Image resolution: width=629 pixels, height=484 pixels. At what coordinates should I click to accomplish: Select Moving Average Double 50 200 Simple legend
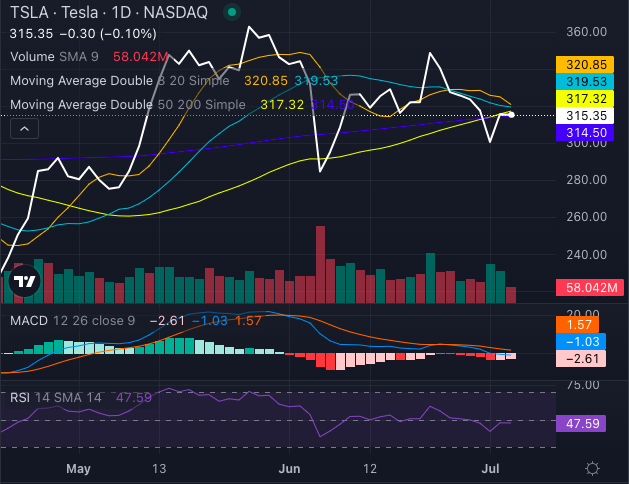128,105
